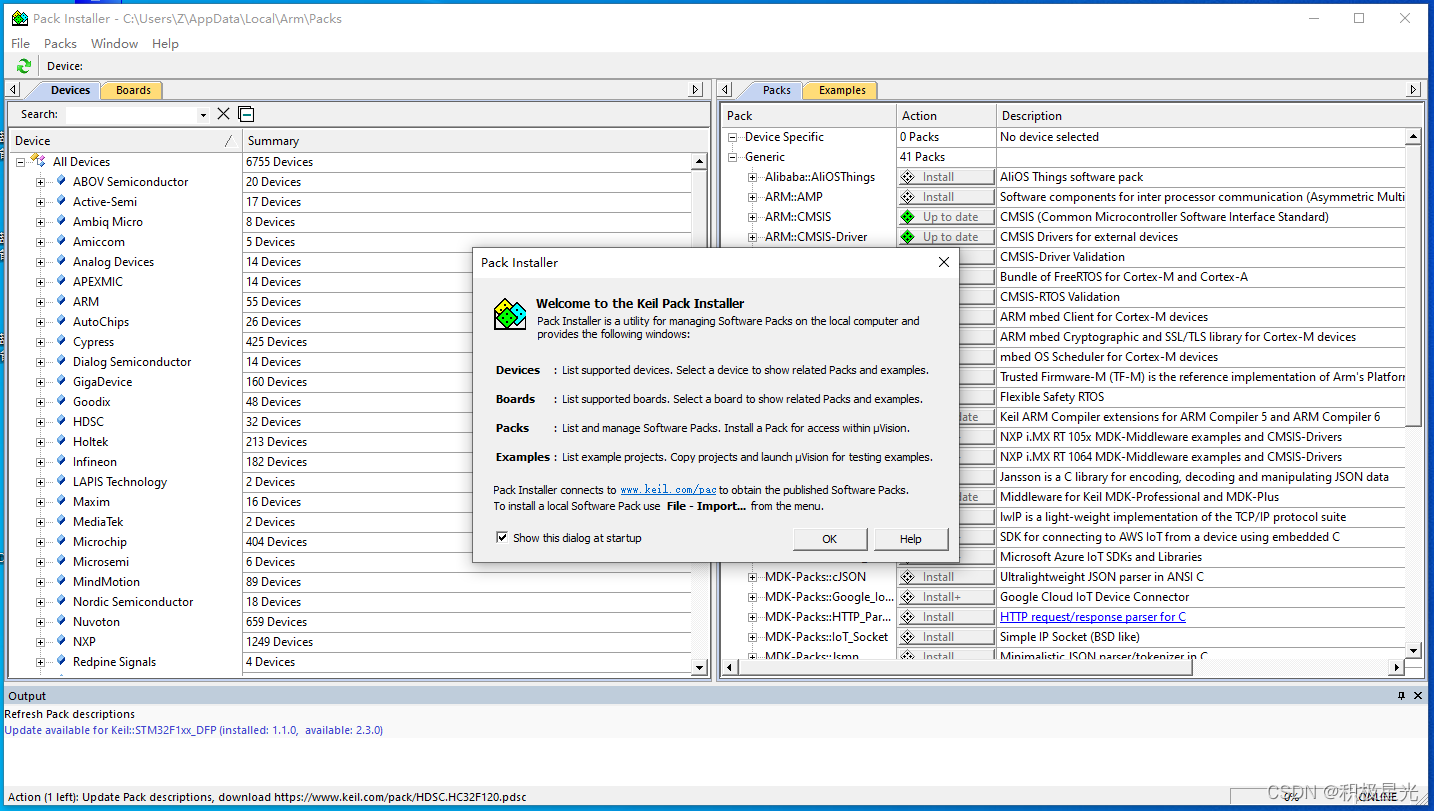Click the Maxim vendor icon
This screenshot has height=811, width=1434.
61,501
